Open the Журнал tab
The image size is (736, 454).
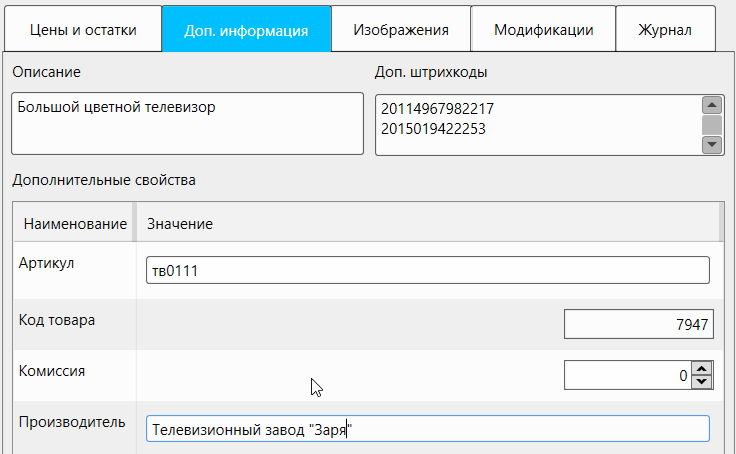click(x=665, y=30)
